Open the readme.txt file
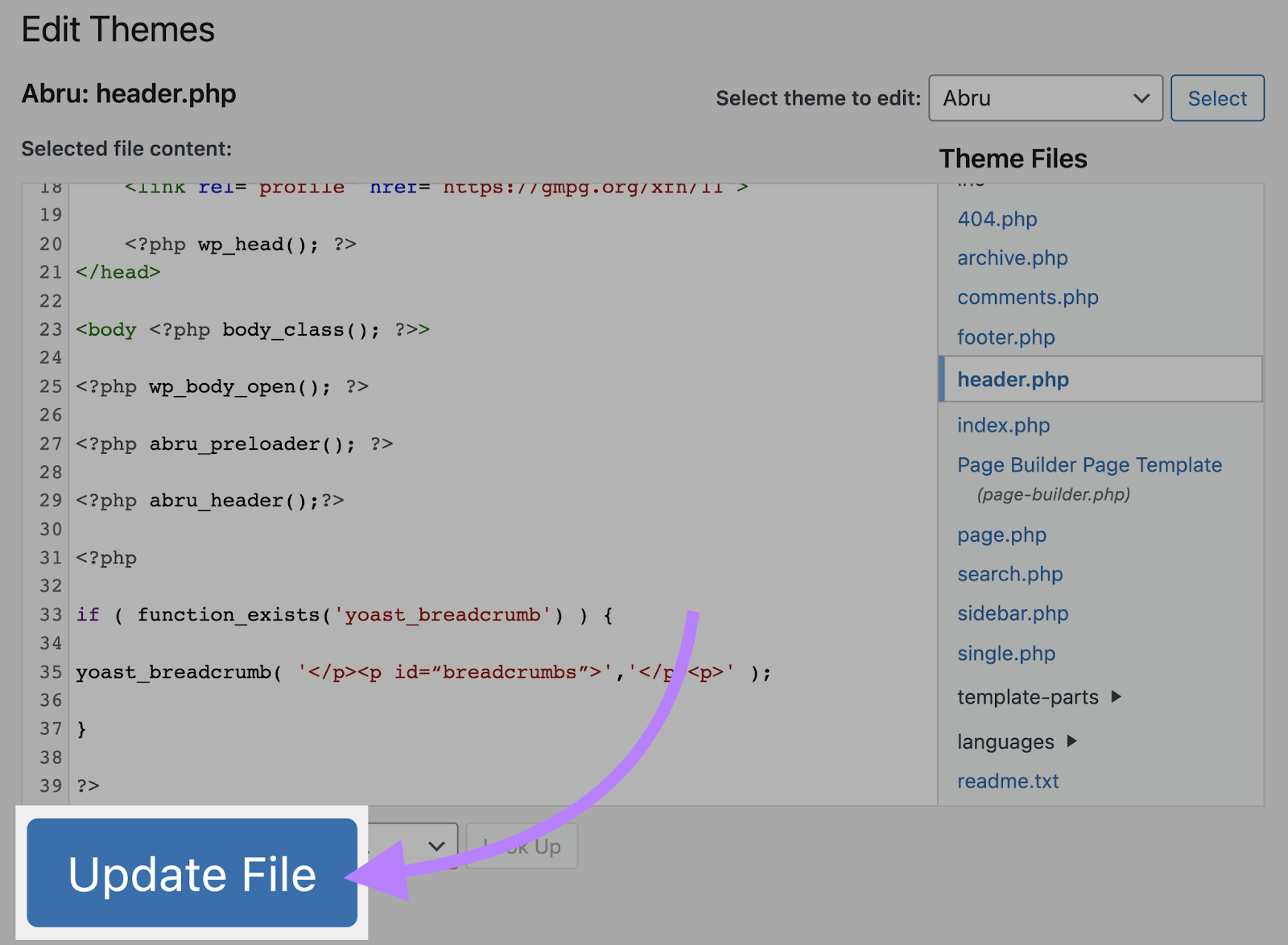The image size is (1288, 945). (1008, 781)
